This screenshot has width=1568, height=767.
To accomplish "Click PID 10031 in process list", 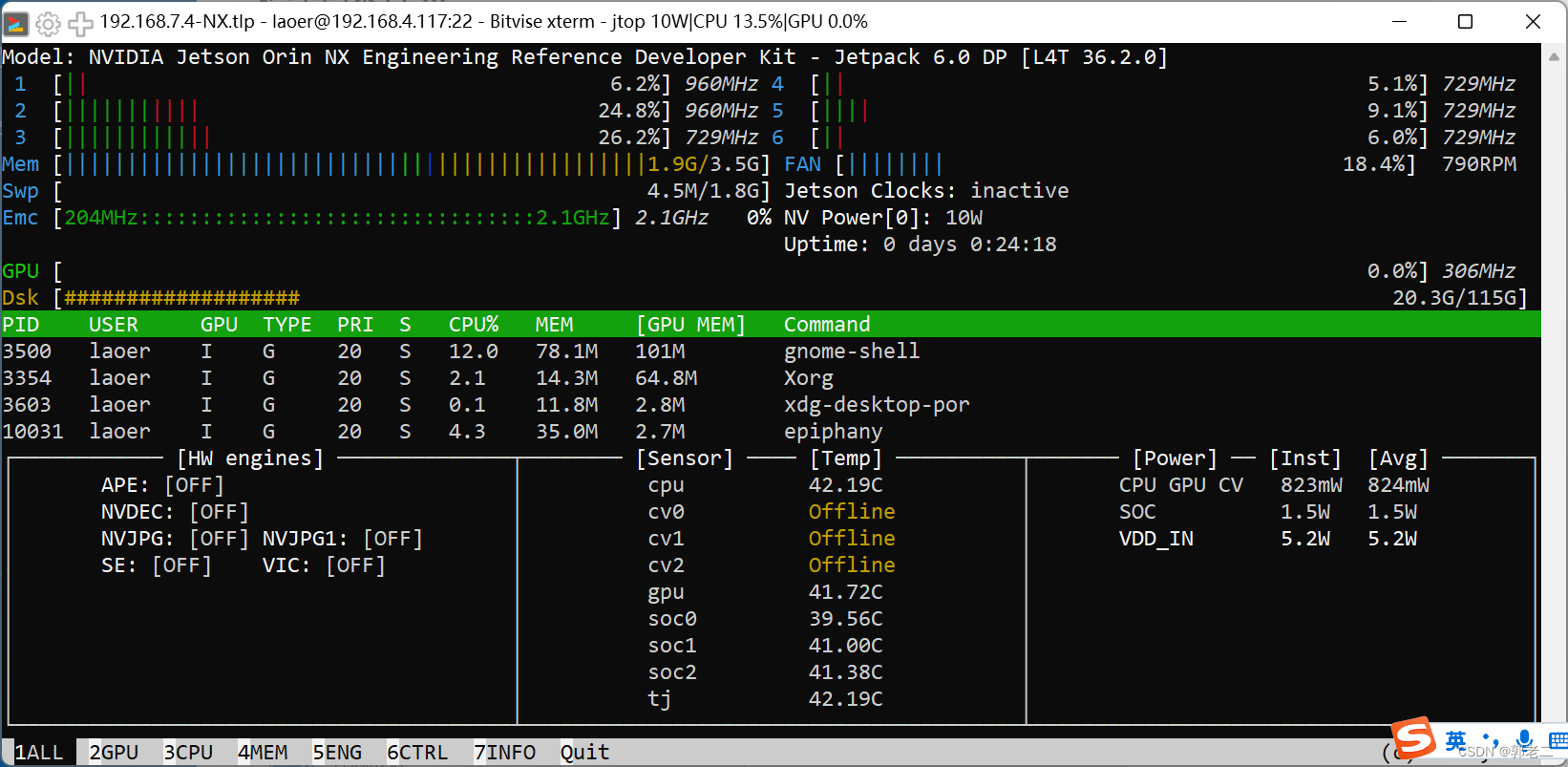I will tap(32, 432).
